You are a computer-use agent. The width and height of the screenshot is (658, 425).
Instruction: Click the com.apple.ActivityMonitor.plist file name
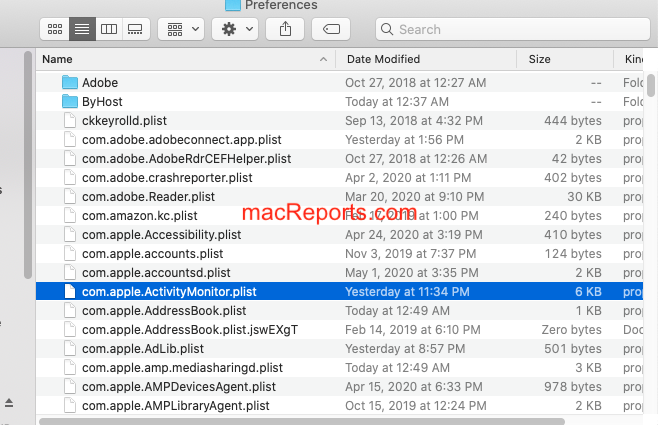pyautogui.click(x=169, y=292)
